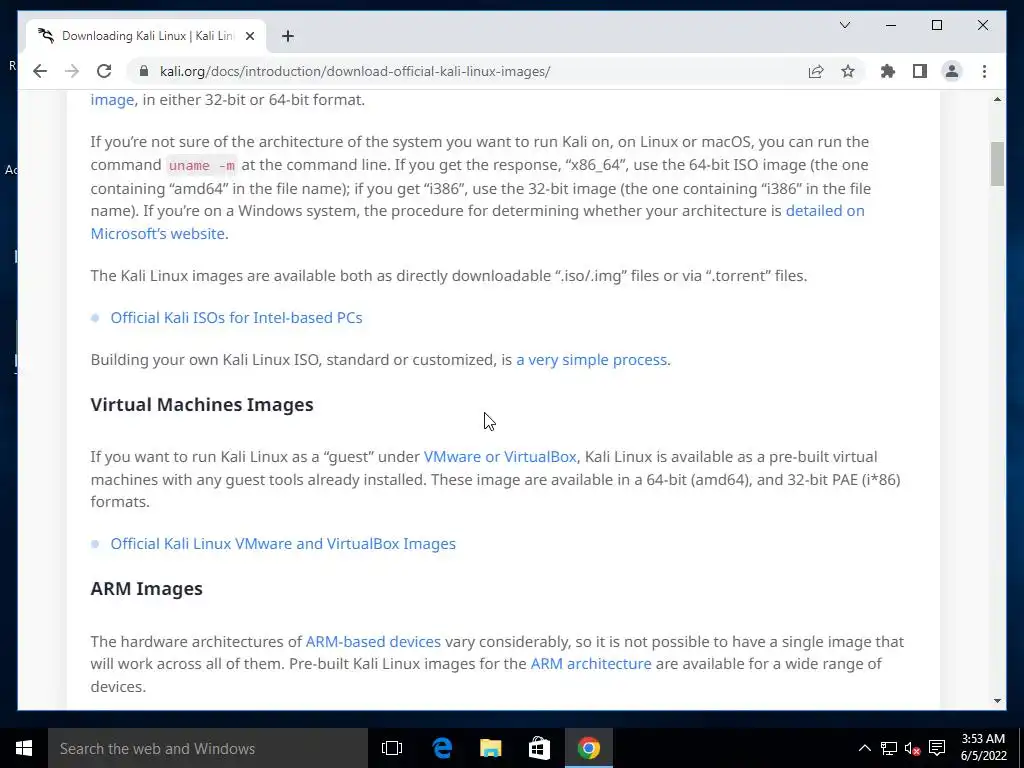This screenshot has width=1024, height=768.
Task: Open the Windows Start menu
Action: point(24,748)
